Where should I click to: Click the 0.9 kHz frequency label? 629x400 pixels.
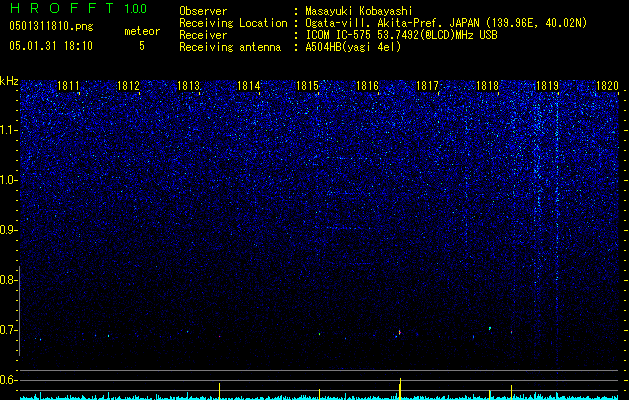(x=9, y=230)
